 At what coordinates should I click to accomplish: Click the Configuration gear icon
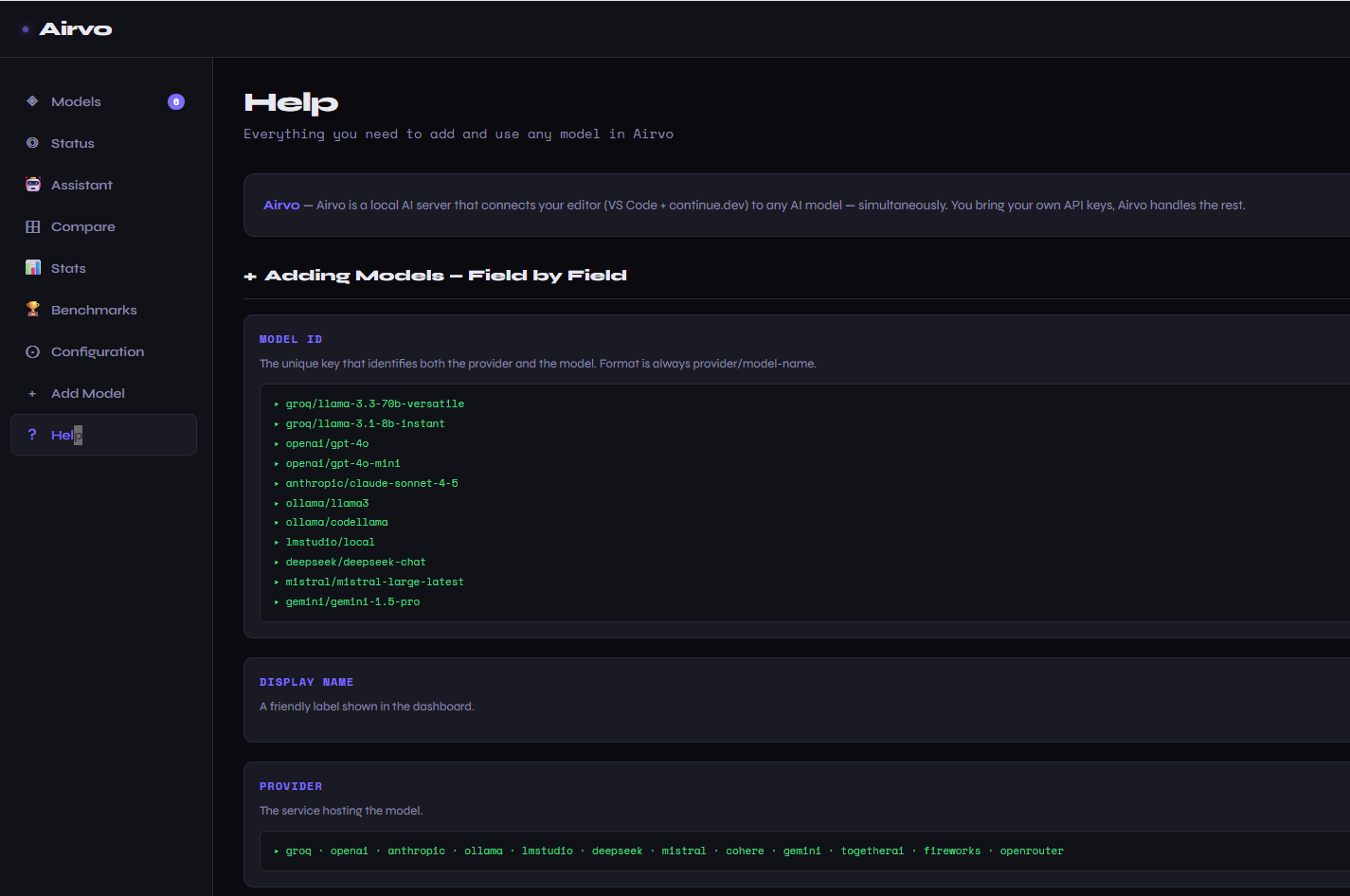[32, 351]
